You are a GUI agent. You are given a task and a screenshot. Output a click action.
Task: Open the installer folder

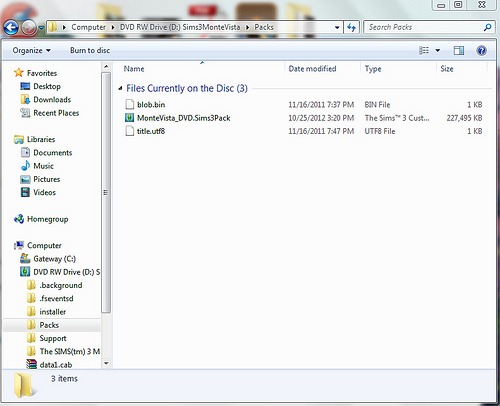pos(53,312)
